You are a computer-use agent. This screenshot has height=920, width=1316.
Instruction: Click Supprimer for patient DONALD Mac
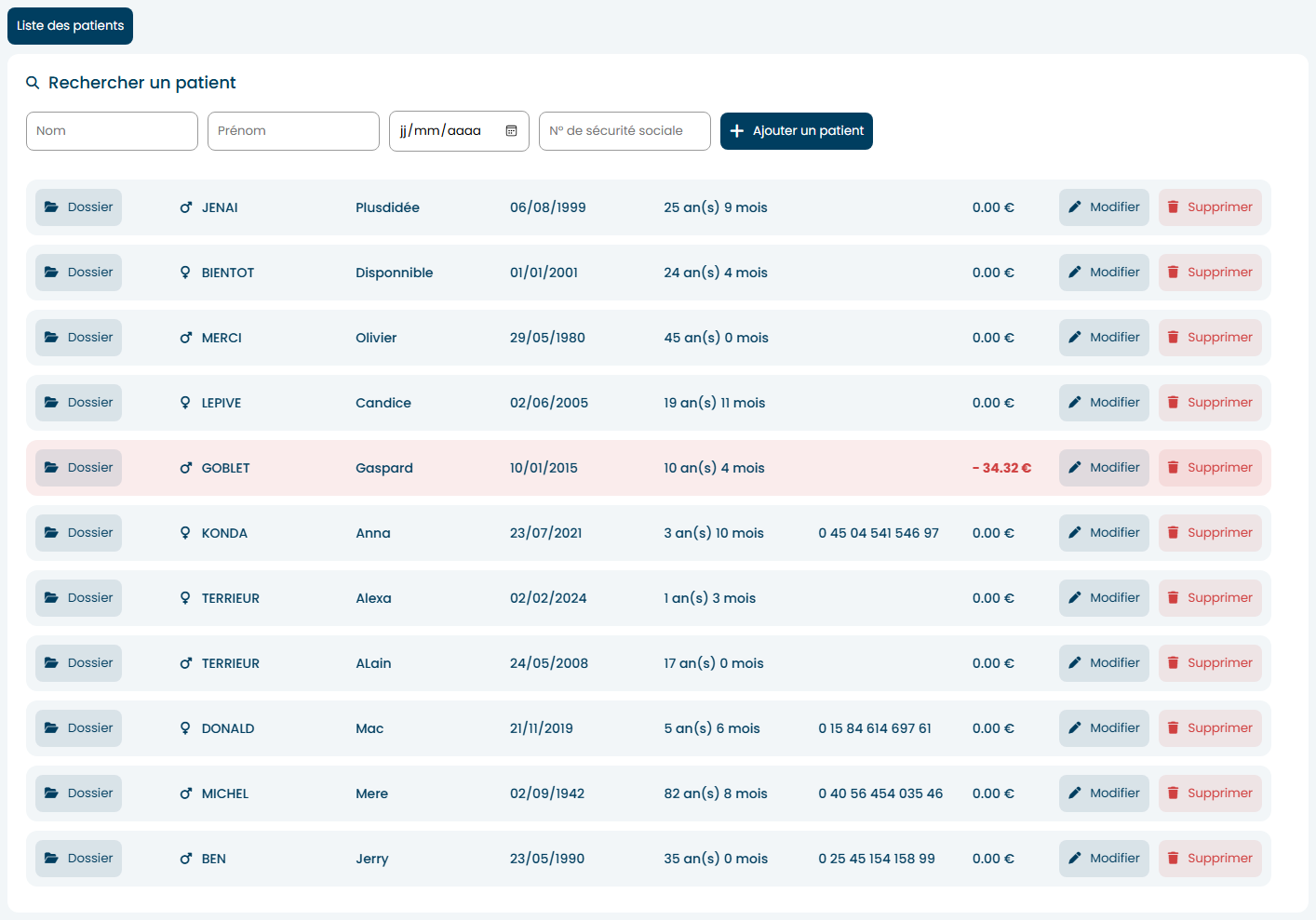click(1210, 727)
